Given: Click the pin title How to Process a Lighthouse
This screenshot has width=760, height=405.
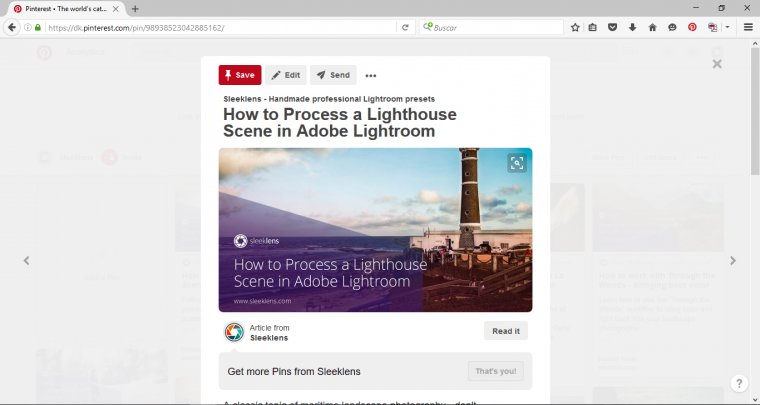Looking at the screenshot, I should (x=340, y=123).
